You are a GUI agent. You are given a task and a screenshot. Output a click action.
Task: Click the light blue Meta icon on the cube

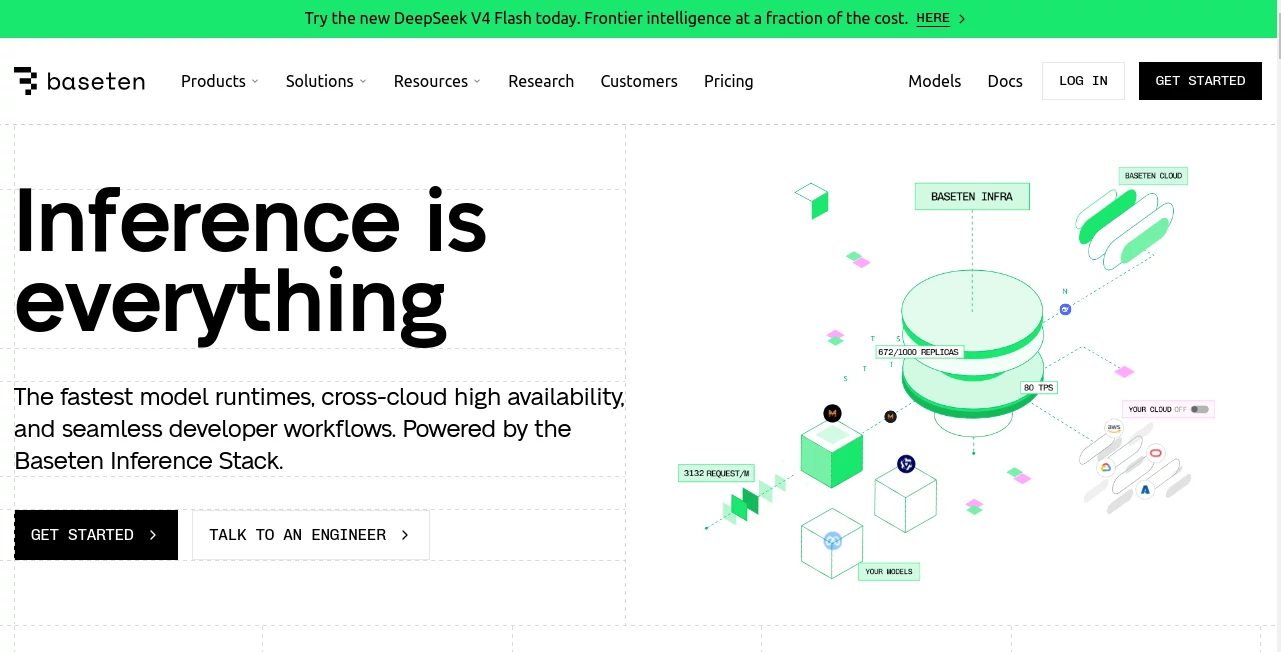click(x=832, y=541)
